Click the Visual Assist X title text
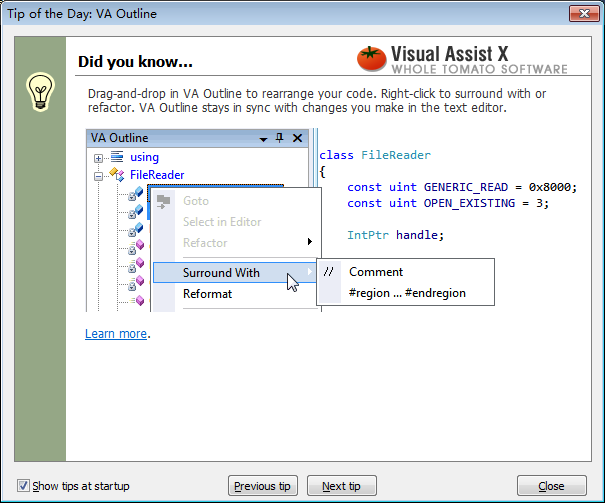The width and height of the screenshot is (605, 503). click(x=449, y=54)
